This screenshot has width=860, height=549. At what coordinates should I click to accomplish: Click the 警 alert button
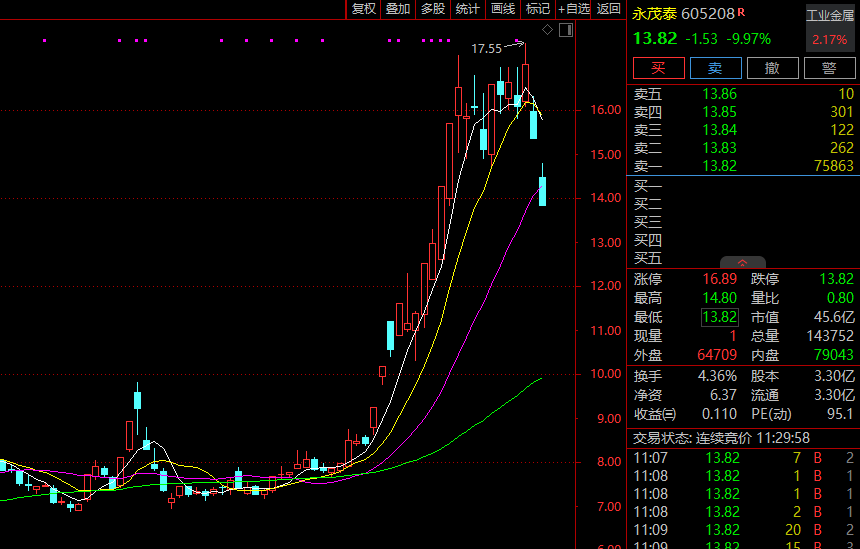pyautogui.click(x=829, y=68)
